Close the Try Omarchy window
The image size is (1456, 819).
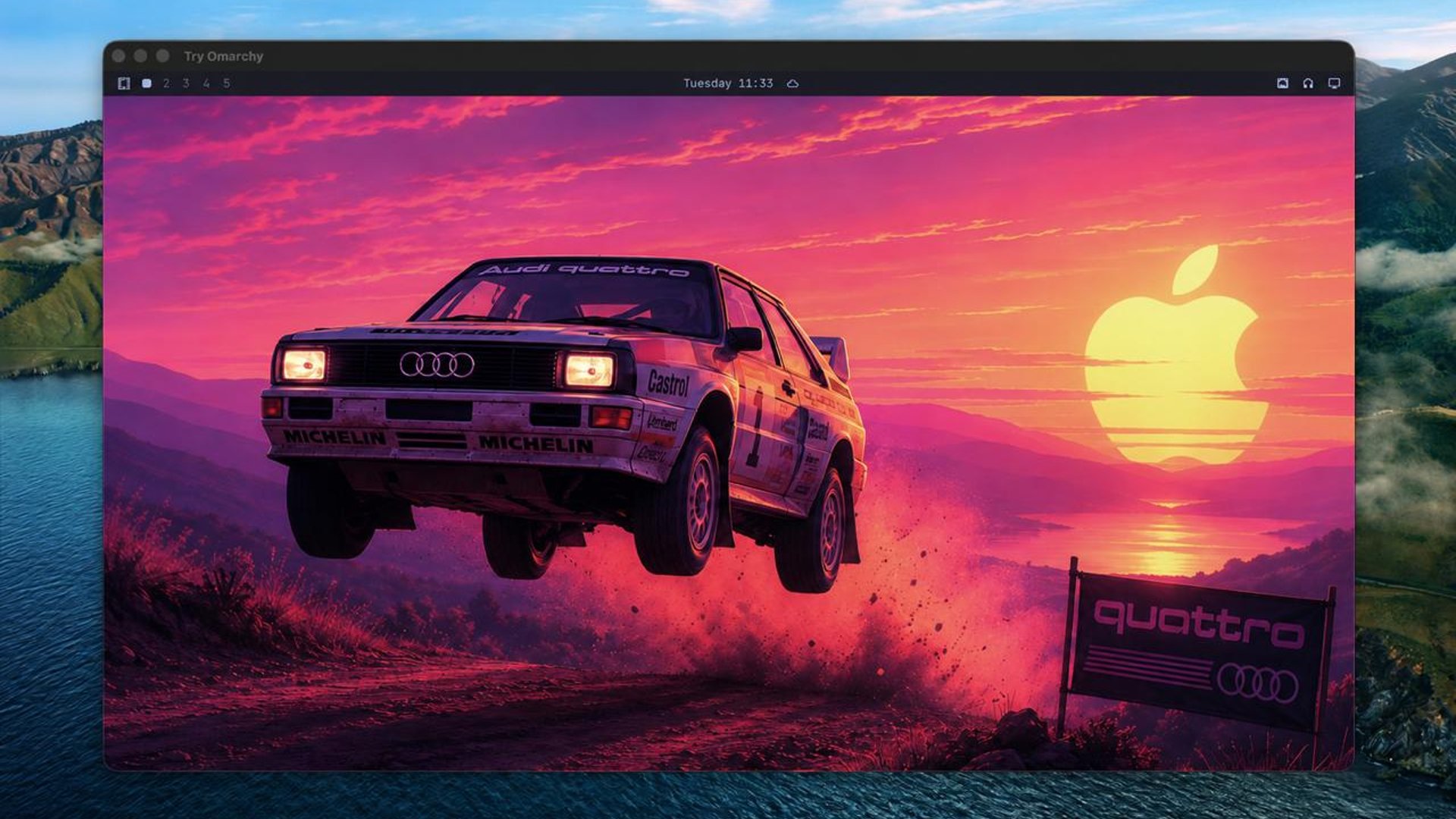tap(118, 56)
